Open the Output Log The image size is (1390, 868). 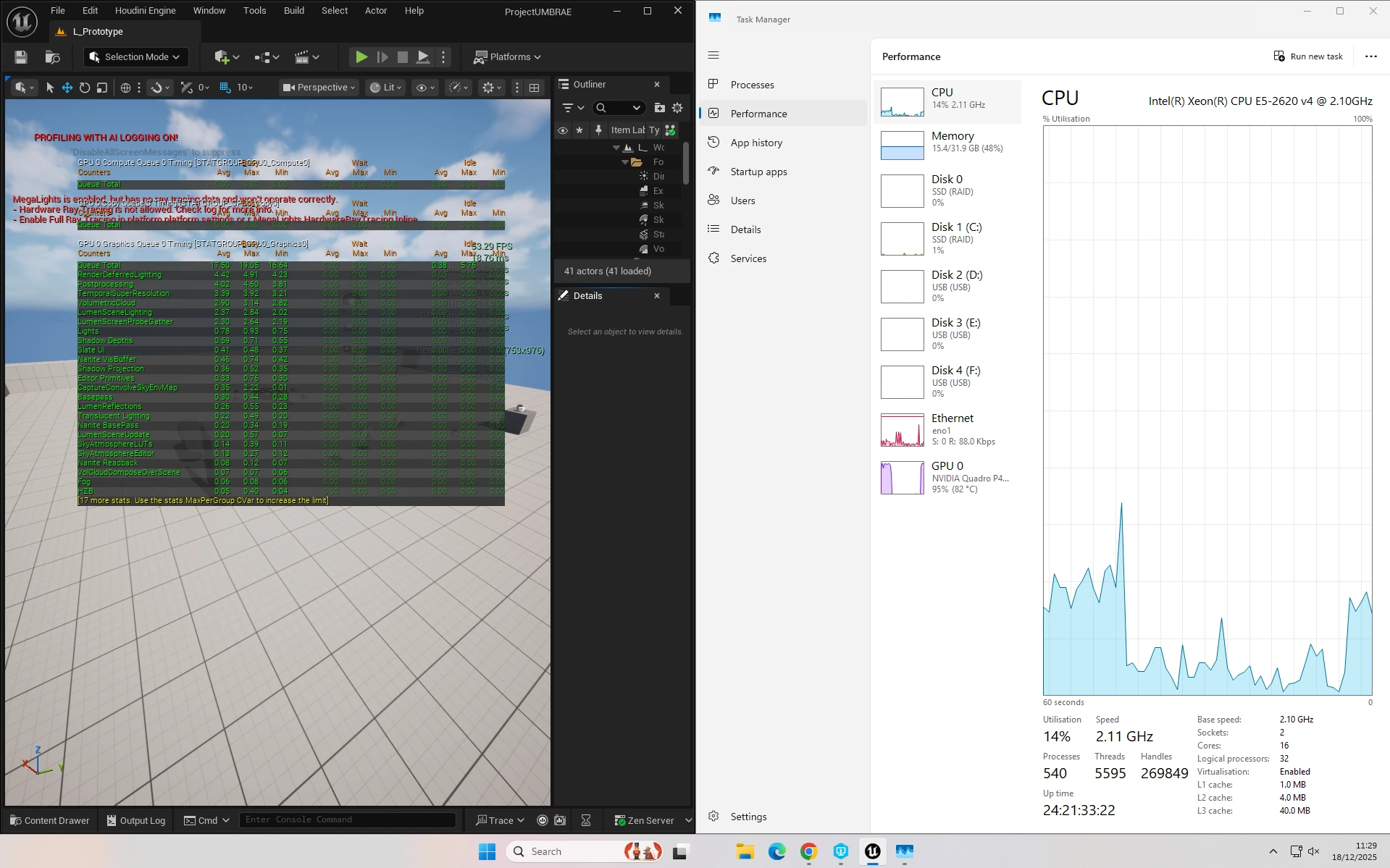point(136,820)
